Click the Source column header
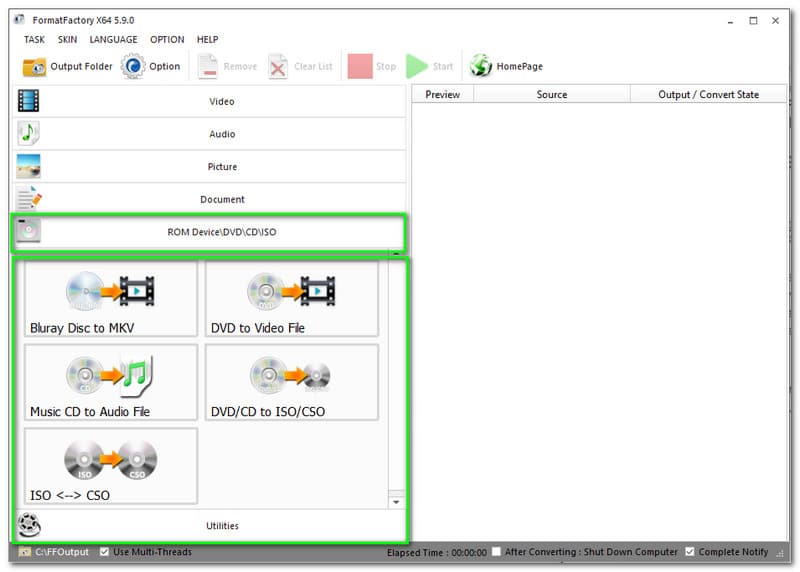The height and width of the screenshot is (572, 800). pos(551,95)
